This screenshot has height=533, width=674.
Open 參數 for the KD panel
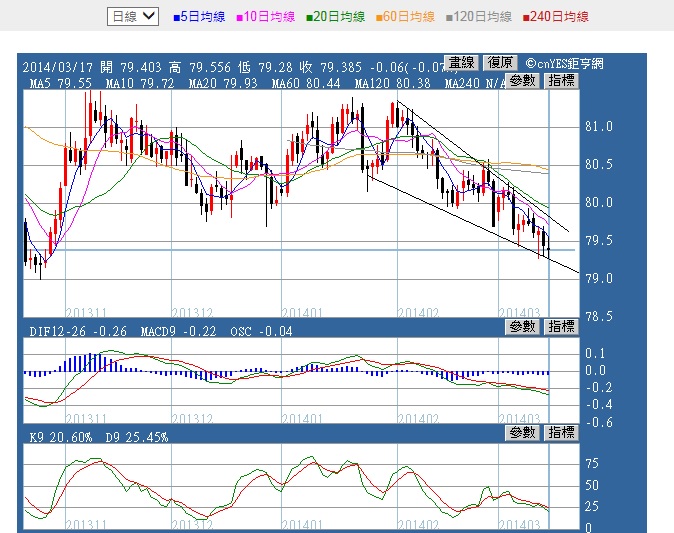tap(522, 433)
